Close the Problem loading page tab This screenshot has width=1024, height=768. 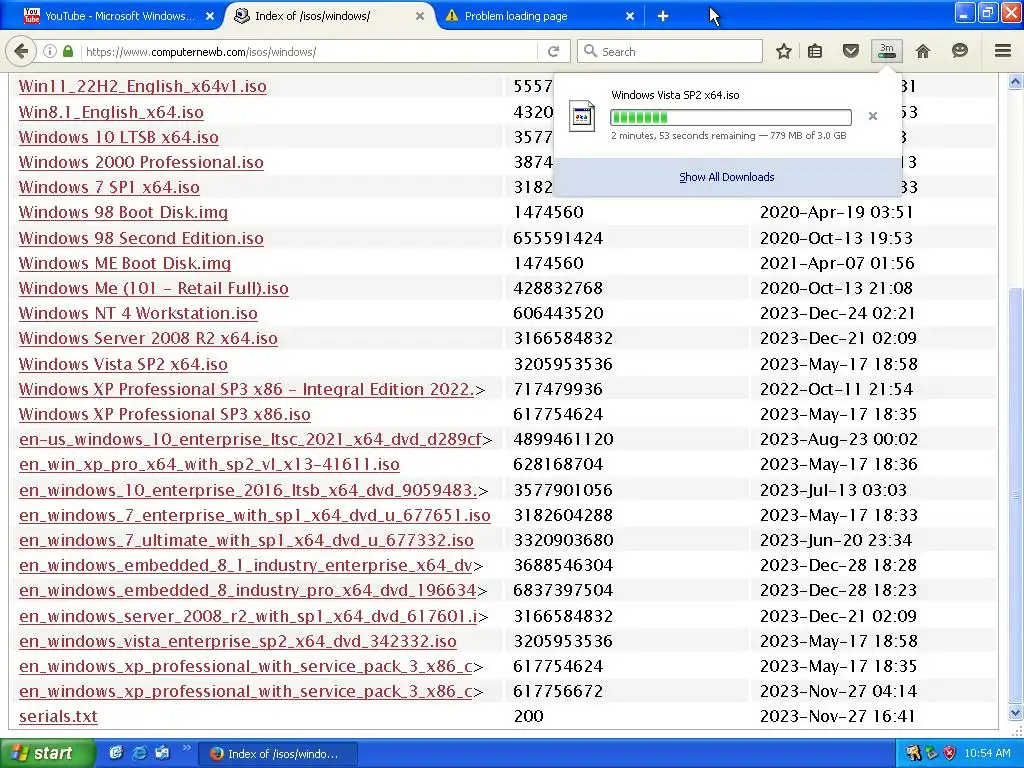click(630, 16)
